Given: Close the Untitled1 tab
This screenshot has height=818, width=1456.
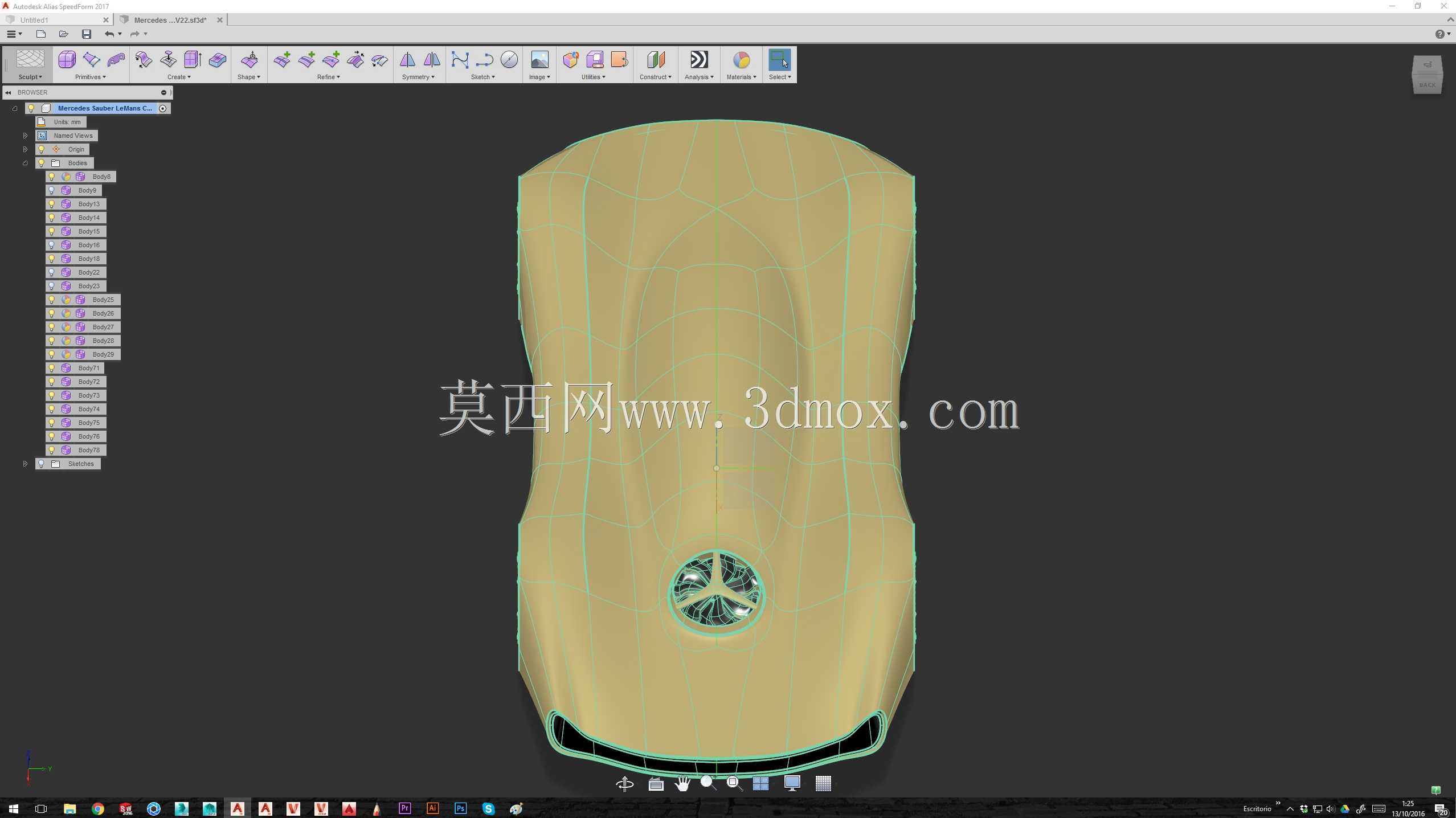Looking at the screenshot, I should [105, 20].
